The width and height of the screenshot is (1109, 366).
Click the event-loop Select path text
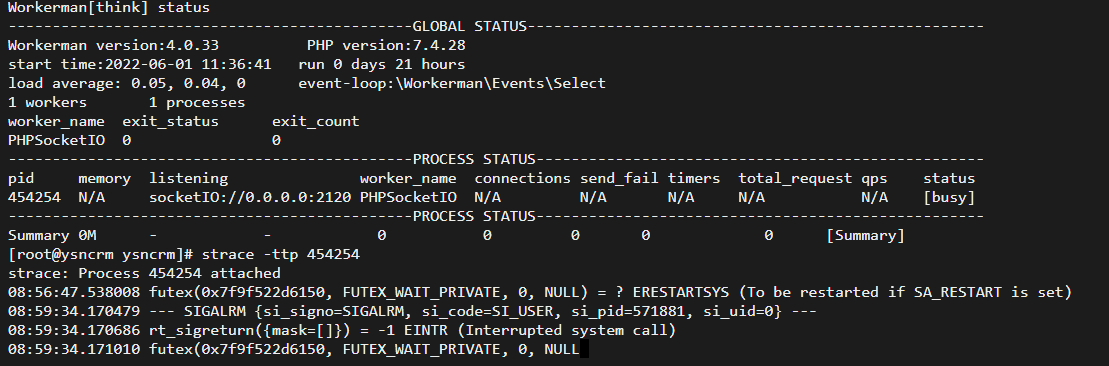(x=452, y=84)
